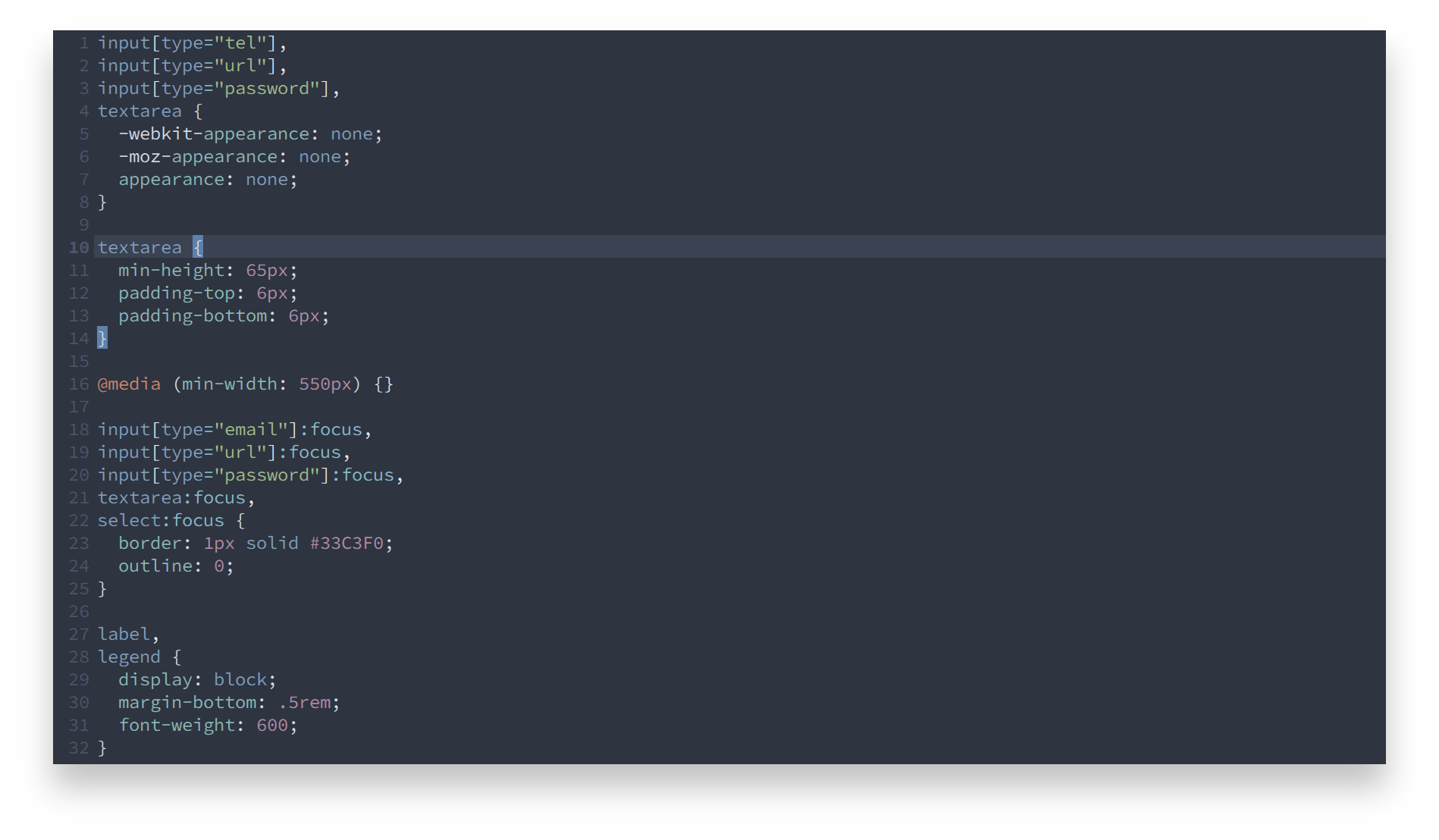Image resolution: width=1439 pixels, height=840 pixels.
Task: Click the 600 font-weight value
Action: pyautogui.click(x=272, y=726)
